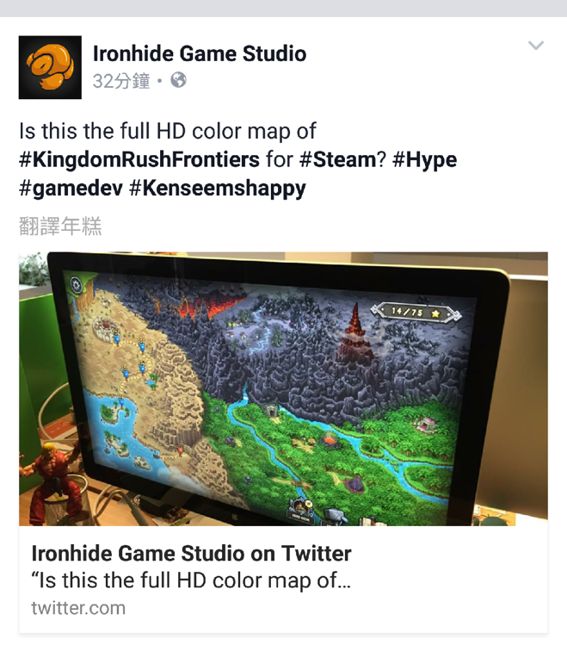
Task: Expand post options chevron menu
Action: point(536,45)
